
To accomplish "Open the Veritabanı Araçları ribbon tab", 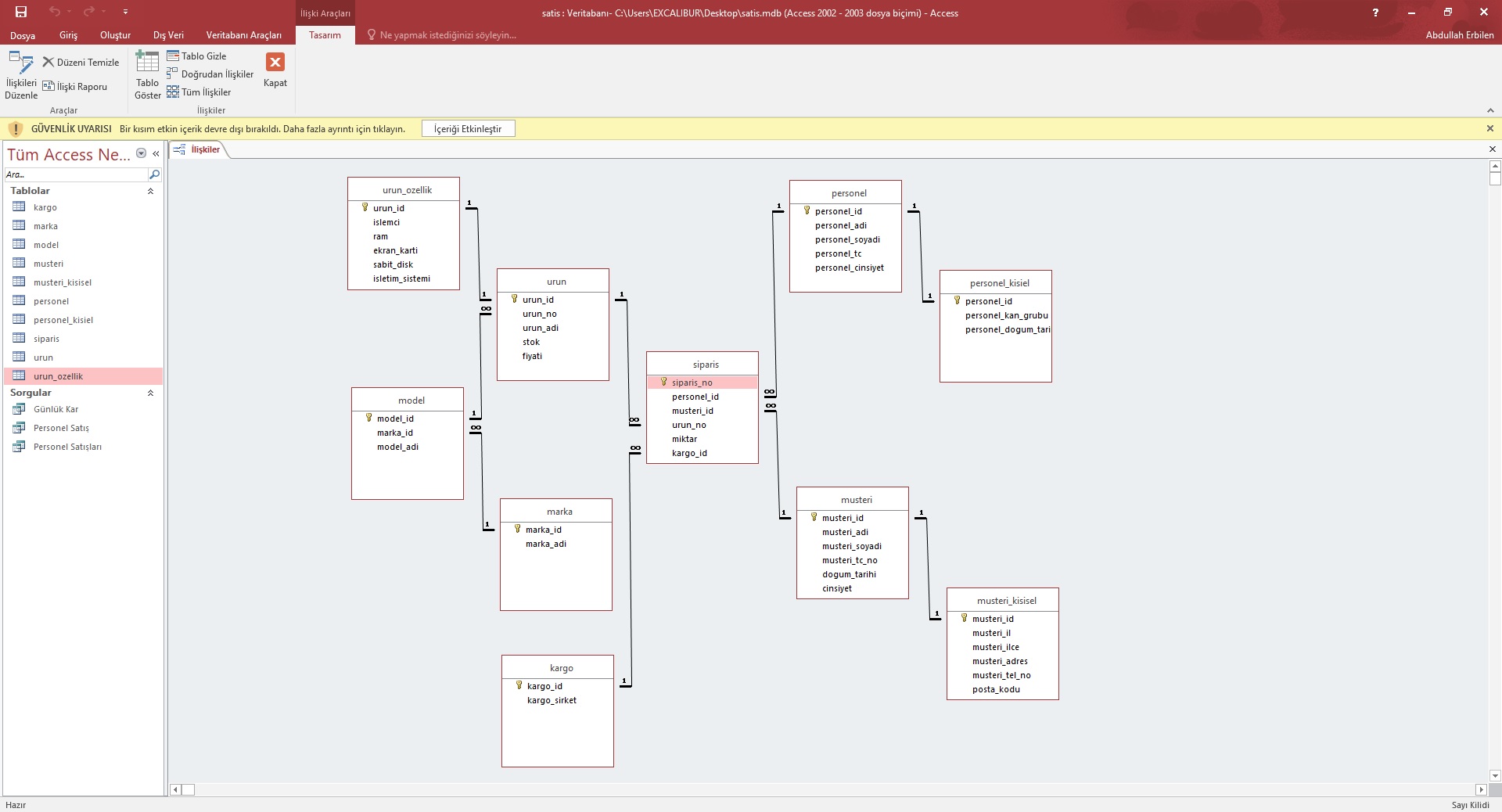I will pyautogui.click(x=243, y=35).
